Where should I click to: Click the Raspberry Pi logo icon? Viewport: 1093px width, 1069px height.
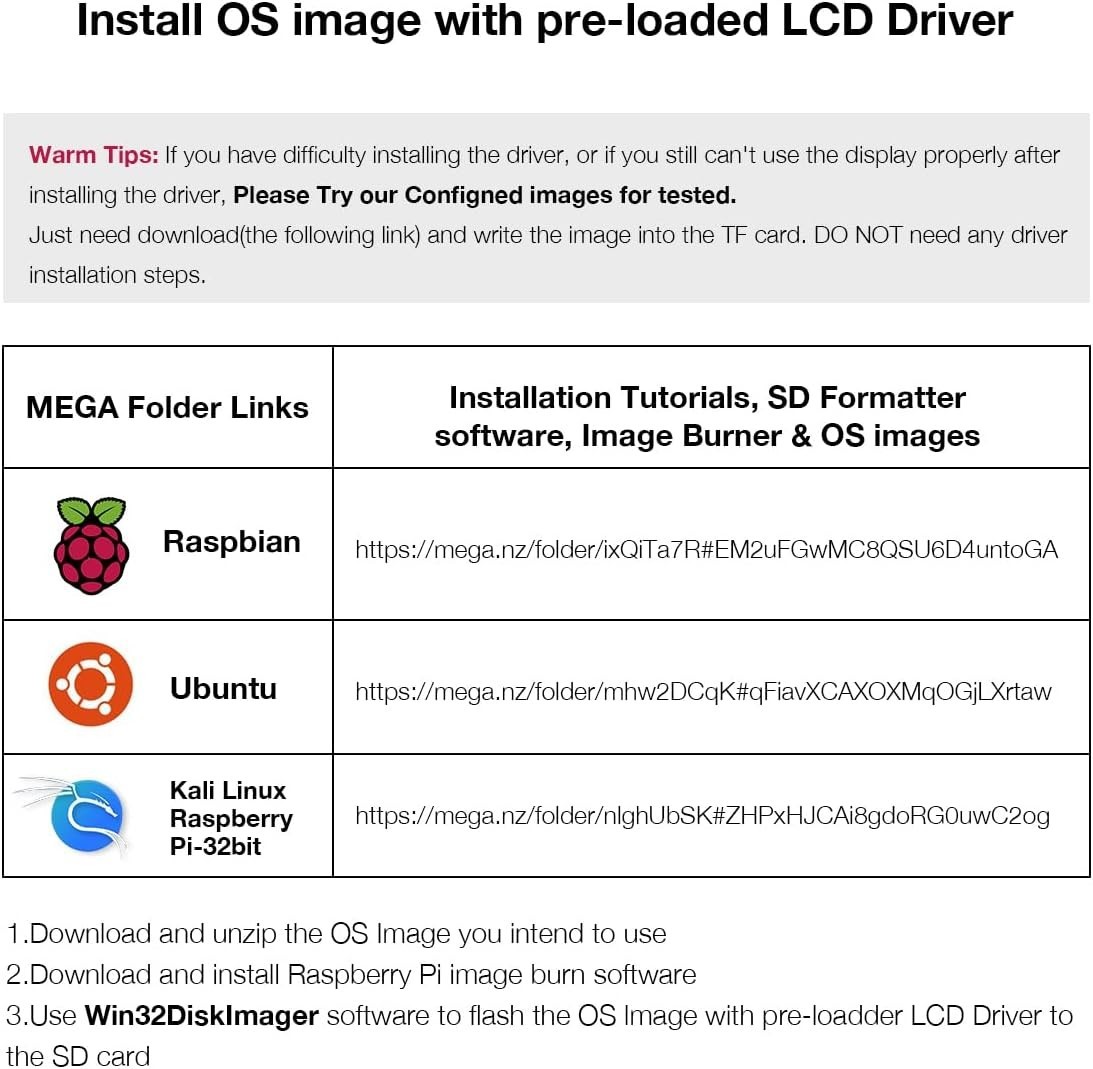[91, 546]
